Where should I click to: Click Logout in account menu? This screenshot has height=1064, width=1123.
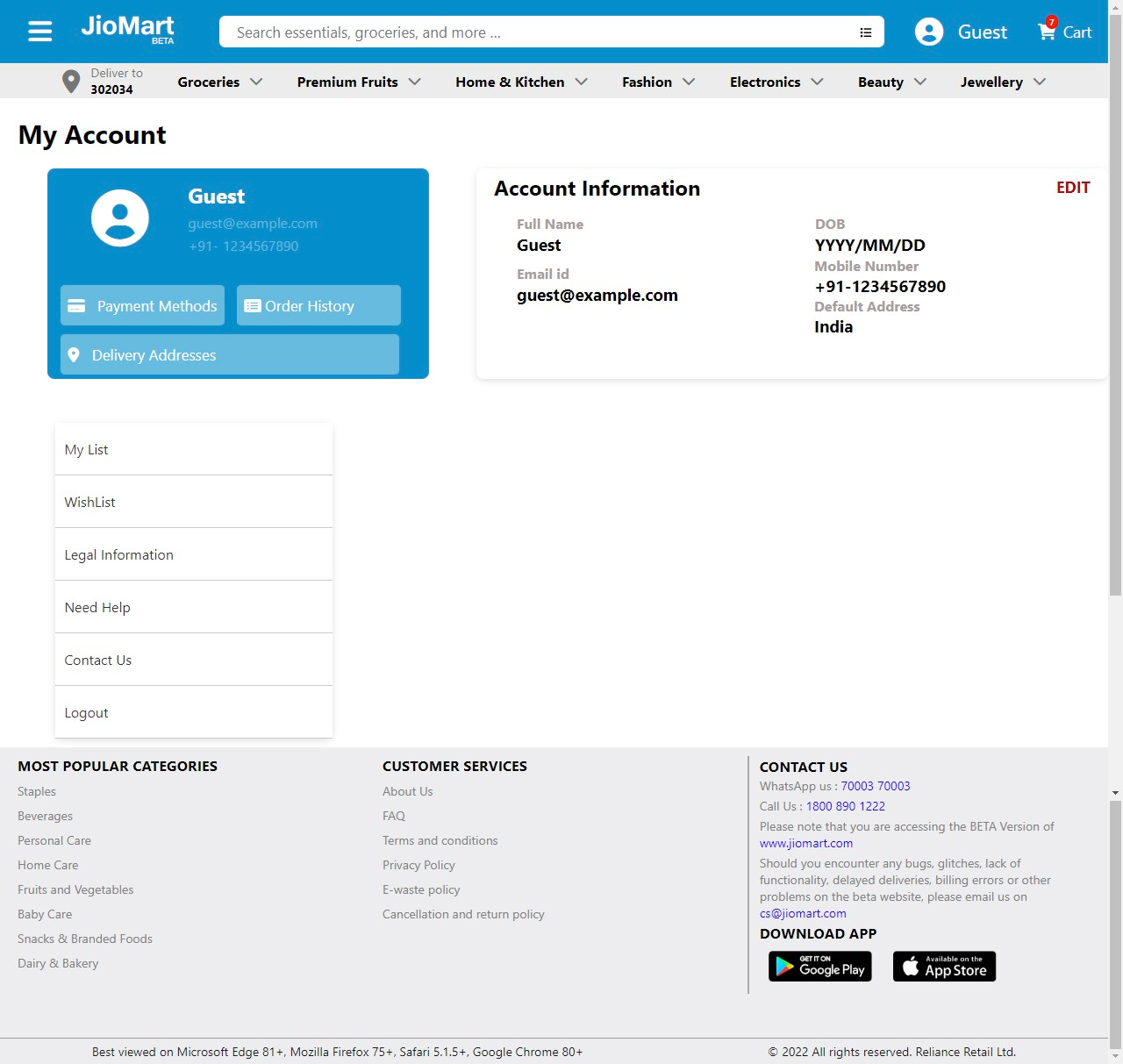tap(194, 712)
